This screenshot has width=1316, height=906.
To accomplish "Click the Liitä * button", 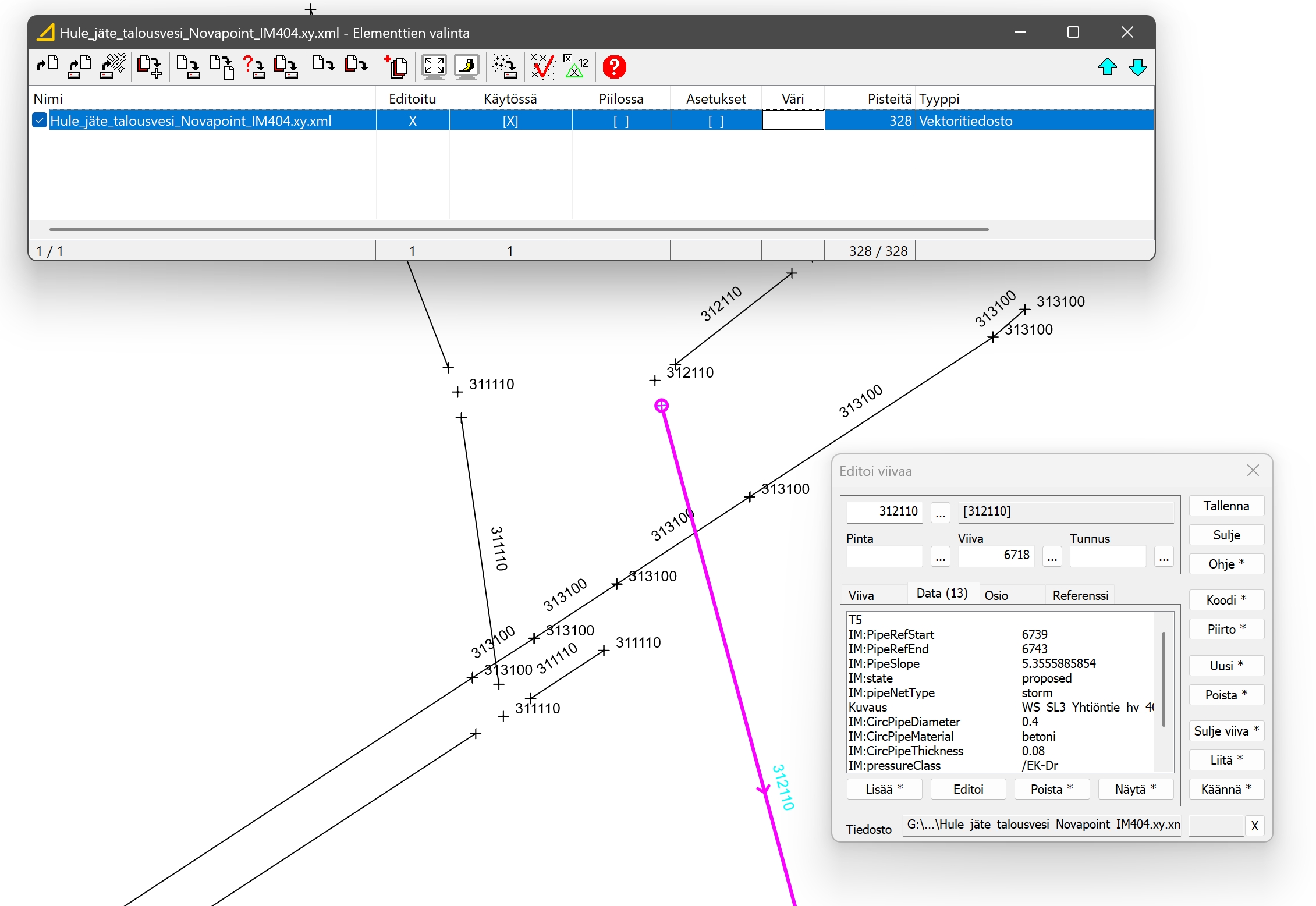I will click(1226, 760).
